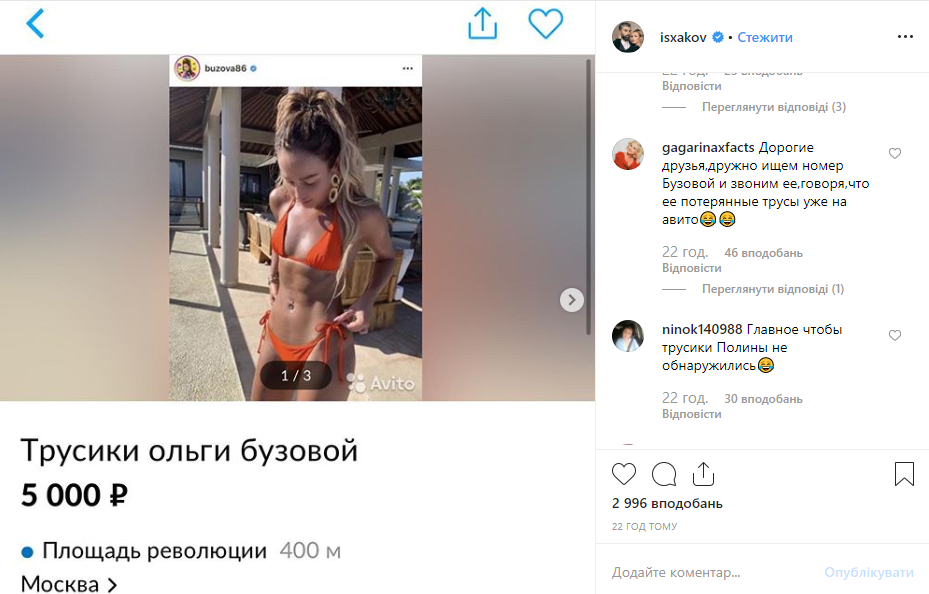Focus the 'Додайте коментар' input field
This screenshot has width=929, height=594.
point(711,572)
